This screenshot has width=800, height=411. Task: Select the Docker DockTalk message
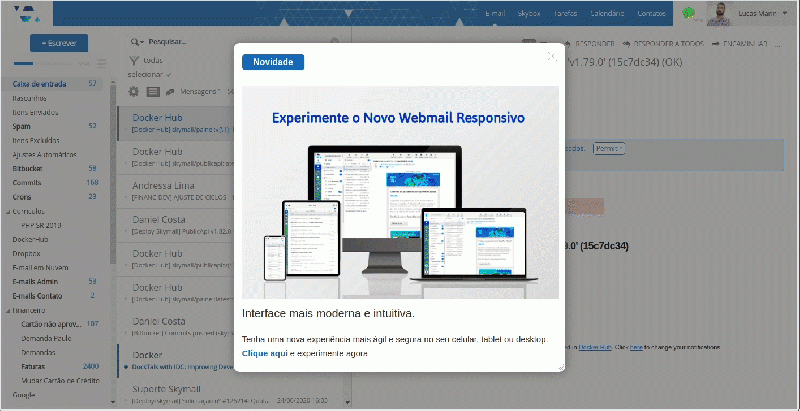click(176, 360)
